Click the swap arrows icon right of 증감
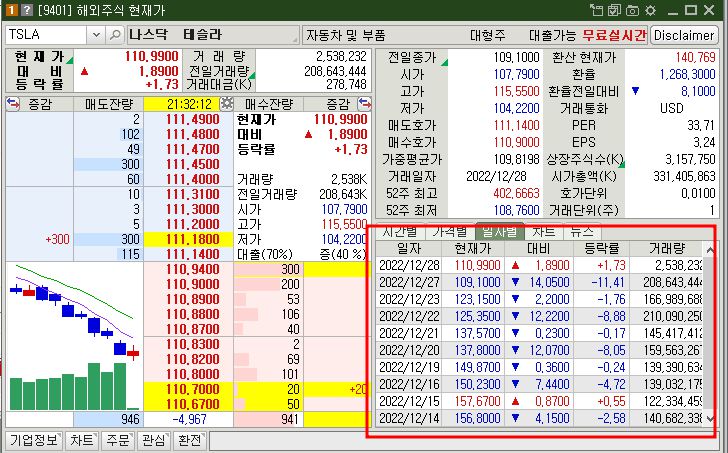This screenshot has height=453, width=728. pos(364,103)
